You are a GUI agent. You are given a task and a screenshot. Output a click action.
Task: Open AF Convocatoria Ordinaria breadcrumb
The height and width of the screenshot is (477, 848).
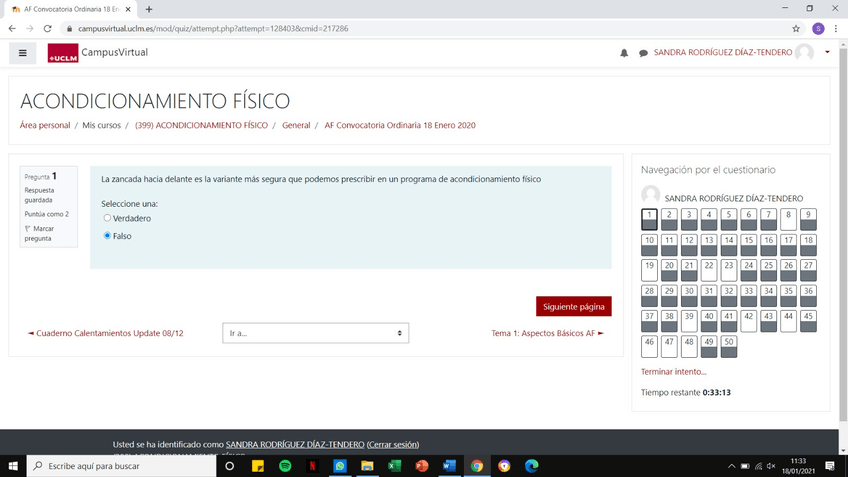(400, 125)
